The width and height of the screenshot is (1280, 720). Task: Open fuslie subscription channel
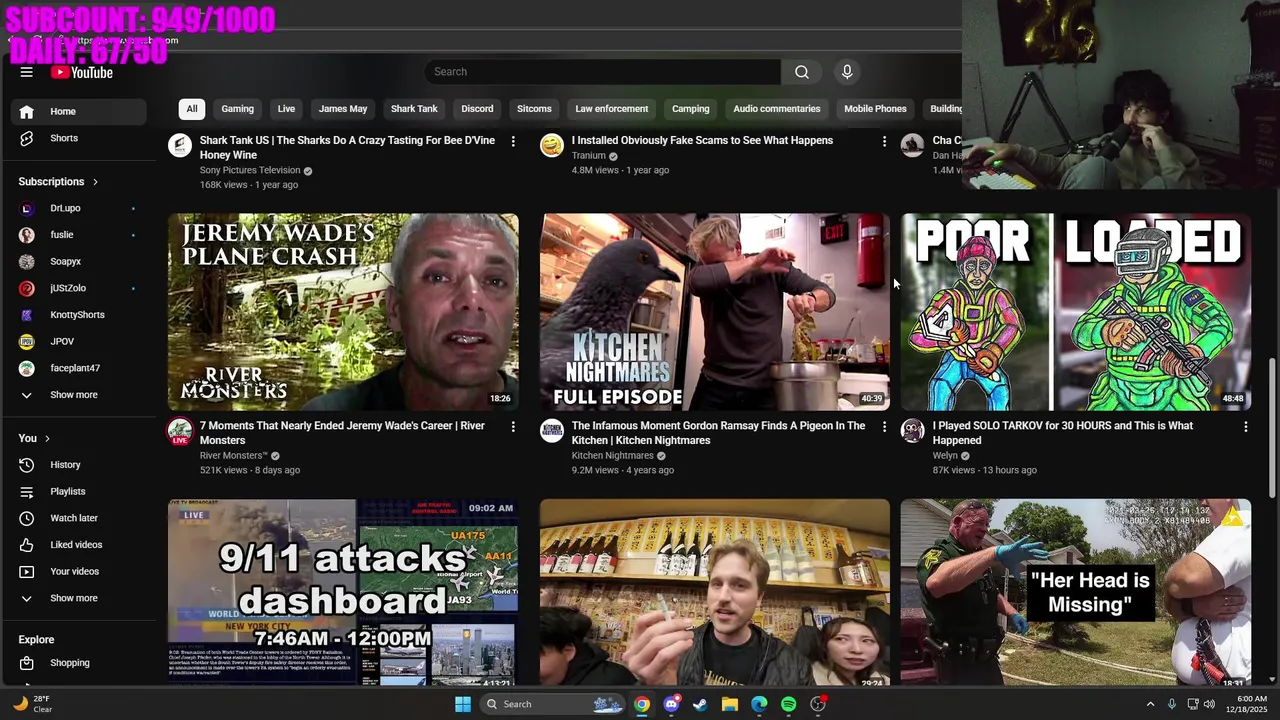tap(79, 235)
